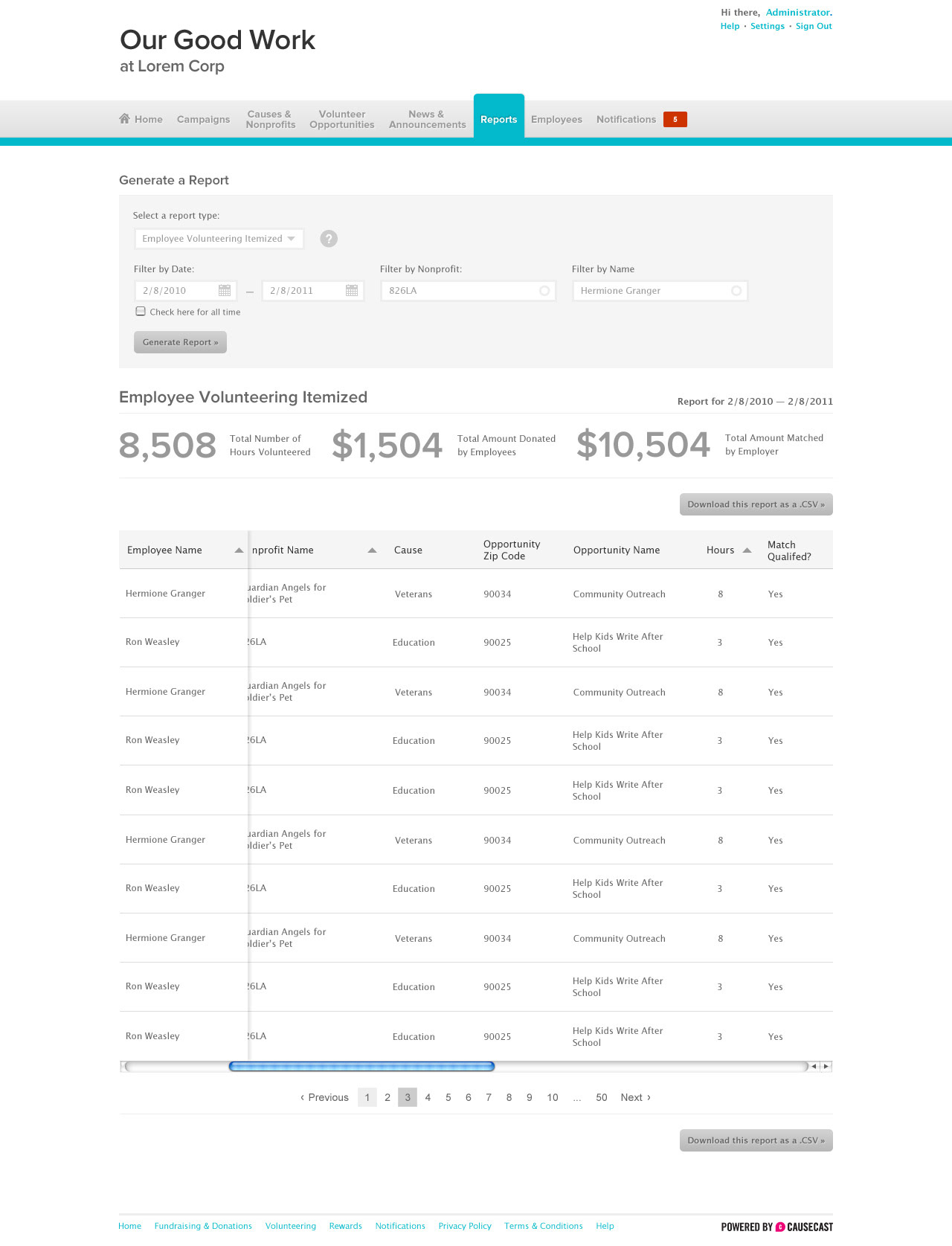Click the end date input field
The width and height of the screenshot is (952, 1246).
coord(312,291)
